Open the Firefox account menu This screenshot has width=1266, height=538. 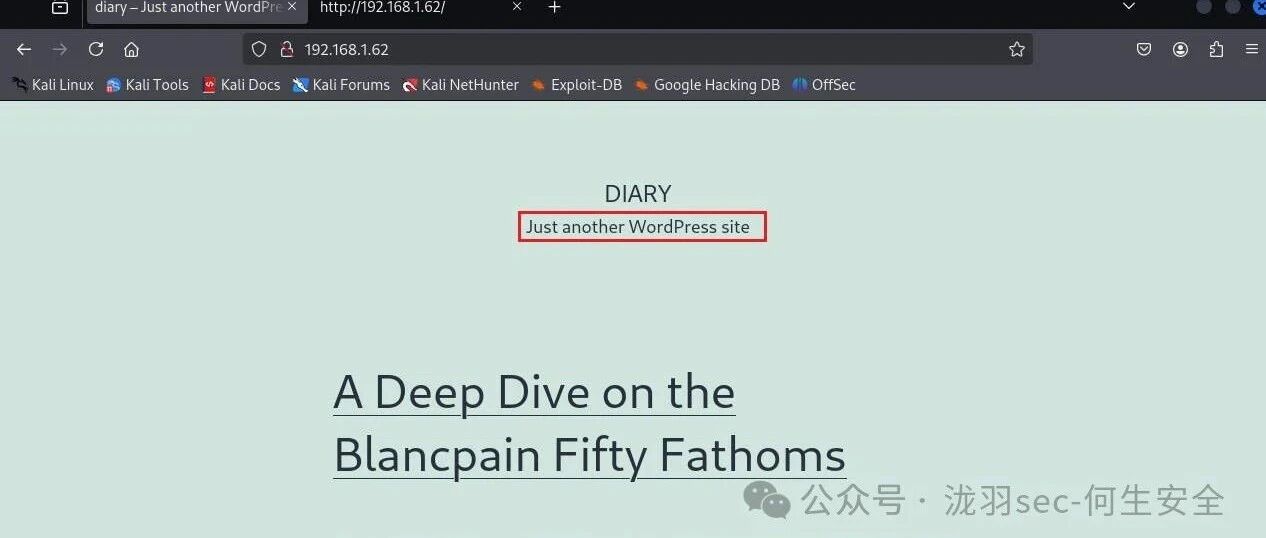tap(1180, 49)
